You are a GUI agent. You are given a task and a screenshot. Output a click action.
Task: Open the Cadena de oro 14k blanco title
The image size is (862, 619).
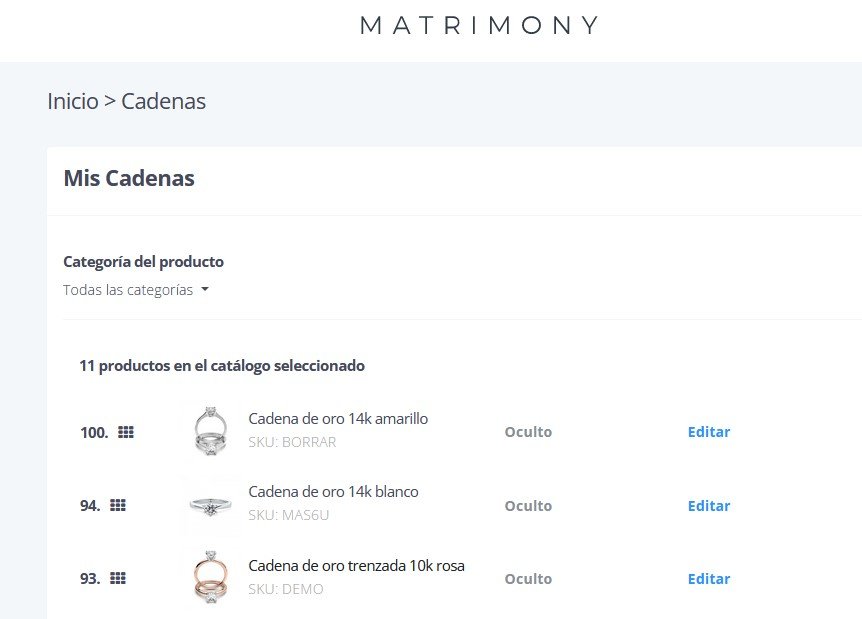(x=333, y=492)
